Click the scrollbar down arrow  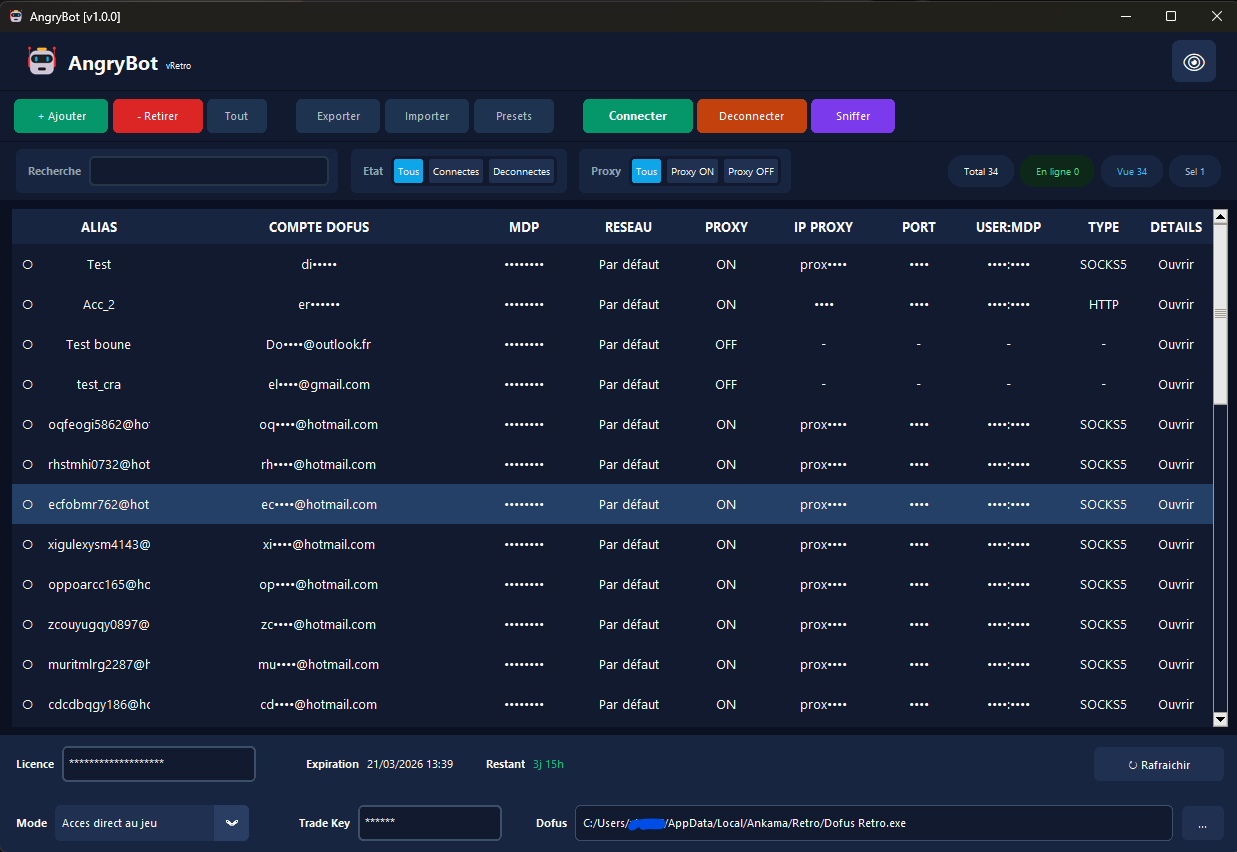1219,718
